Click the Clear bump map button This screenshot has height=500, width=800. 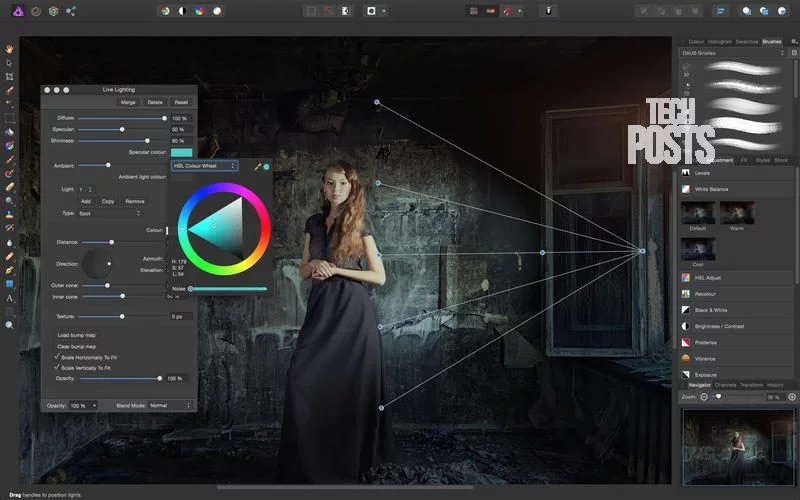(77, 346)
